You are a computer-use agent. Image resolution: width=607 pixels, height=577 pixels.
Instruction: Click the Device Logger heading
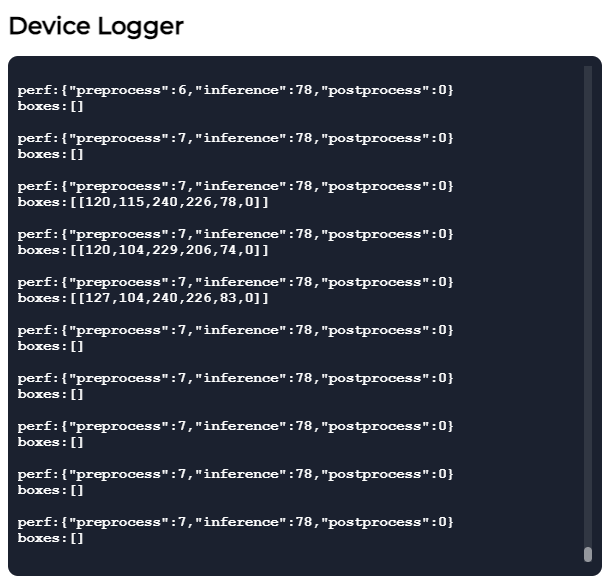[x=96, y=26]
